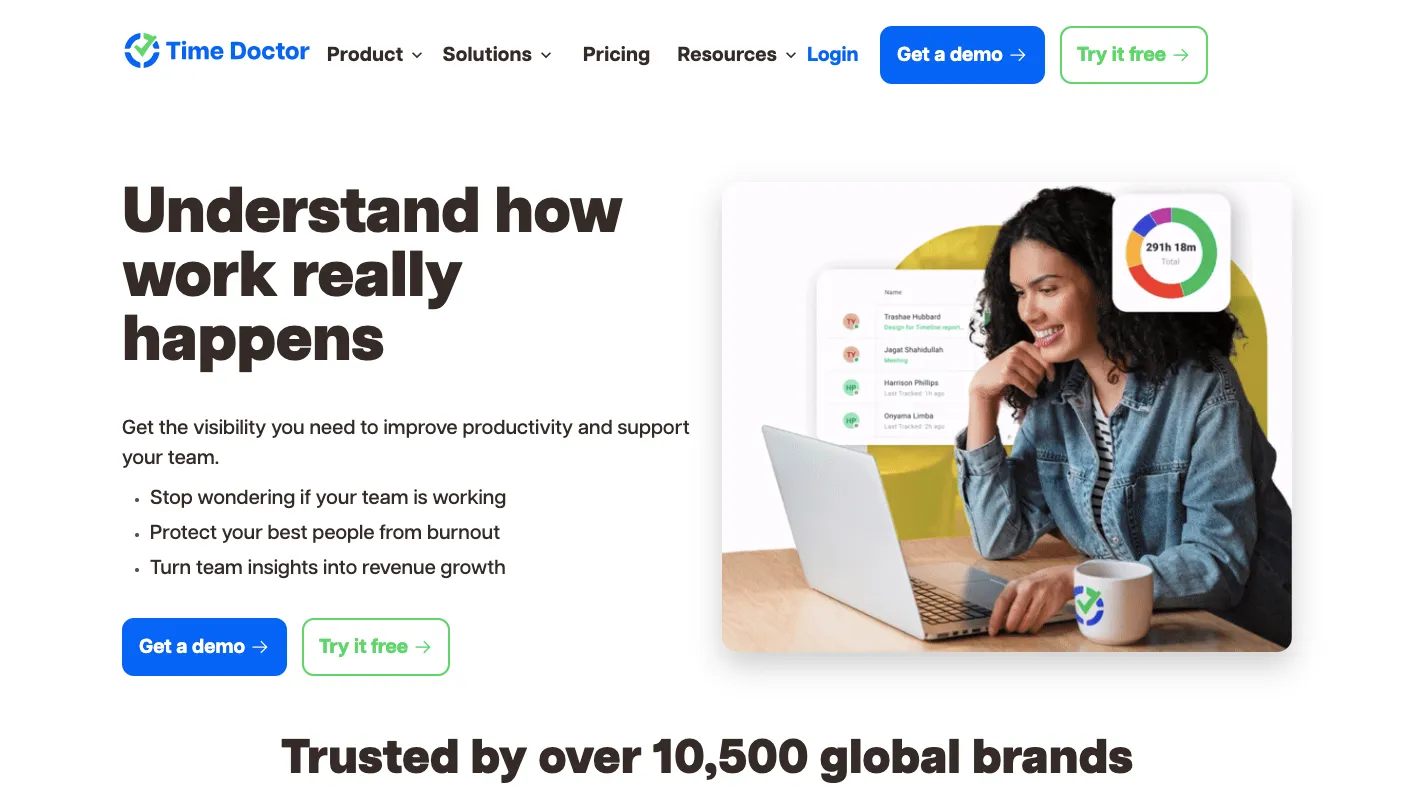Expand the Resources dropdown chevron

[791, 55]
